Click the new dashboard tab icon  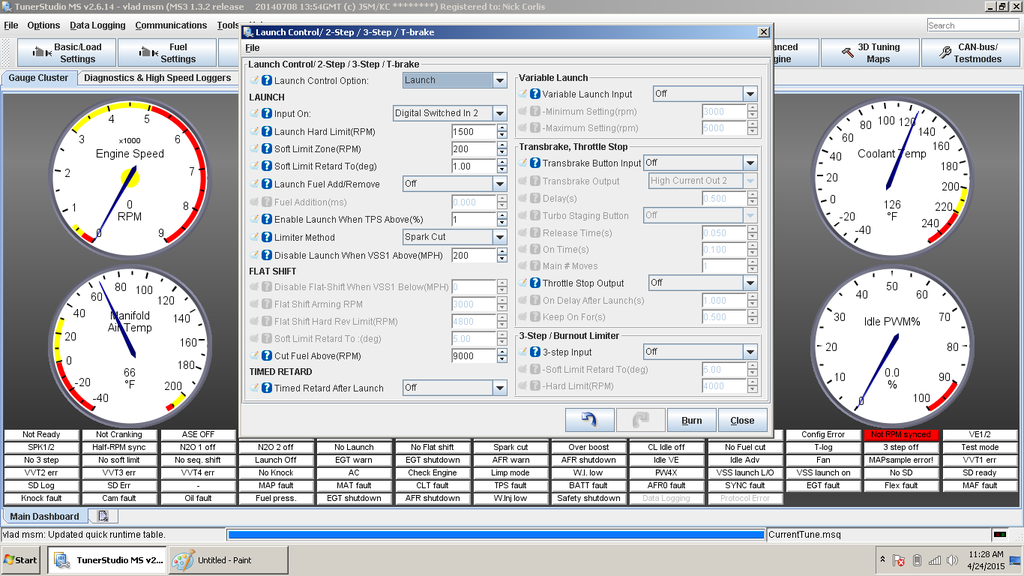coord(102,516)
